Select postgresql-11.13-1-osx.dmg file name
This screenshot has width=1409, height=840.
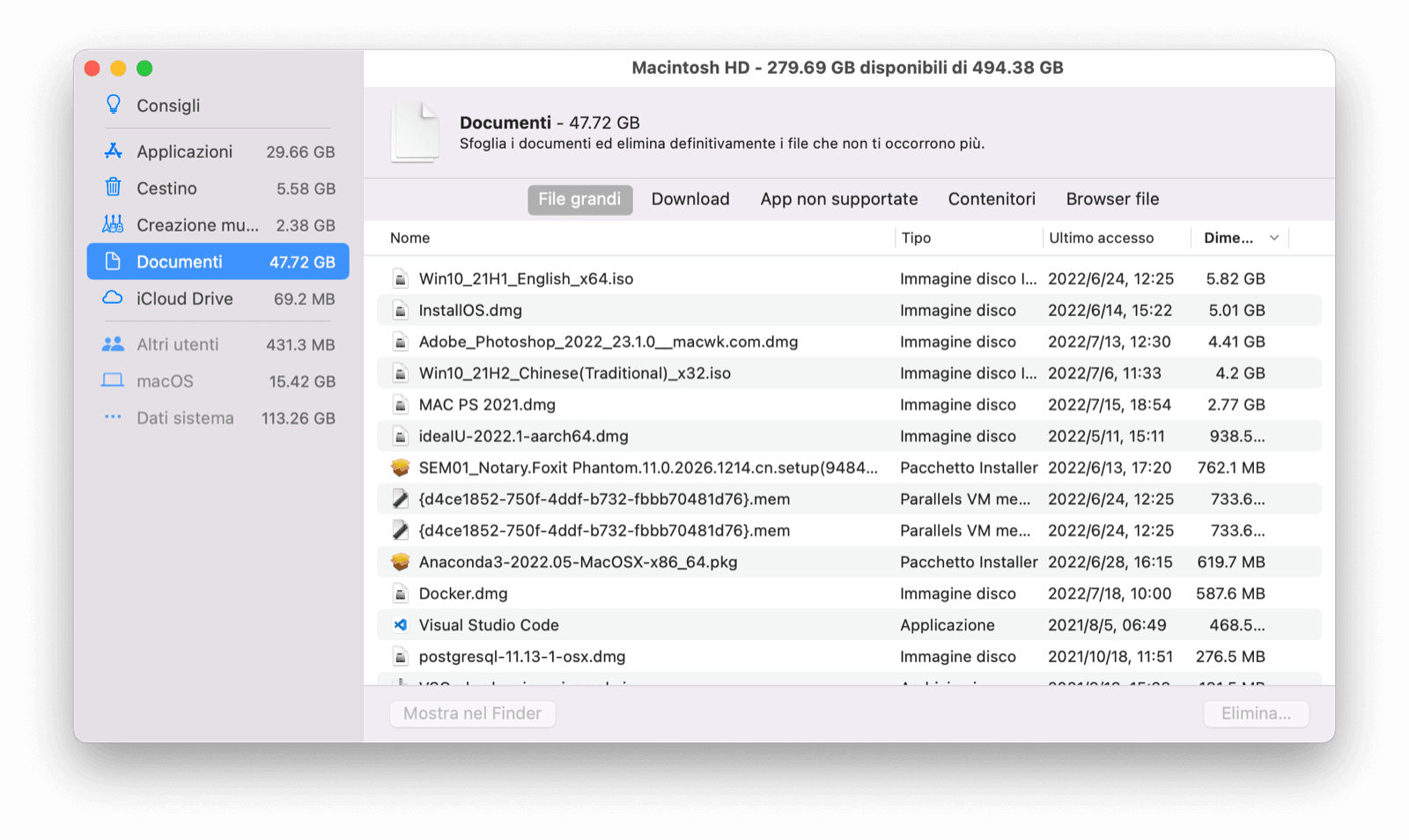[522, 657]
